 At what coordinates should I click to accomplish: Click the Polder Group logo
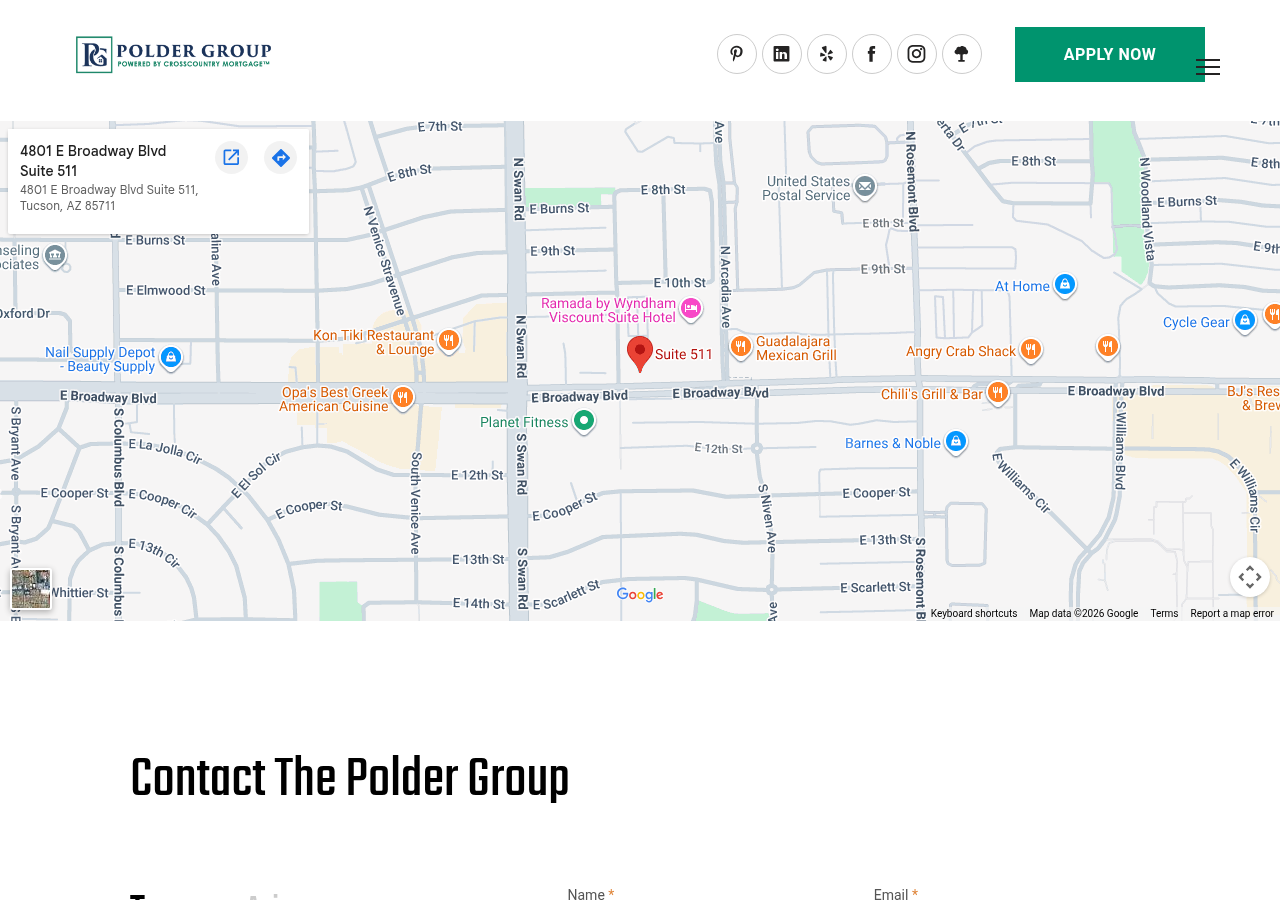[x=174, y=54]
